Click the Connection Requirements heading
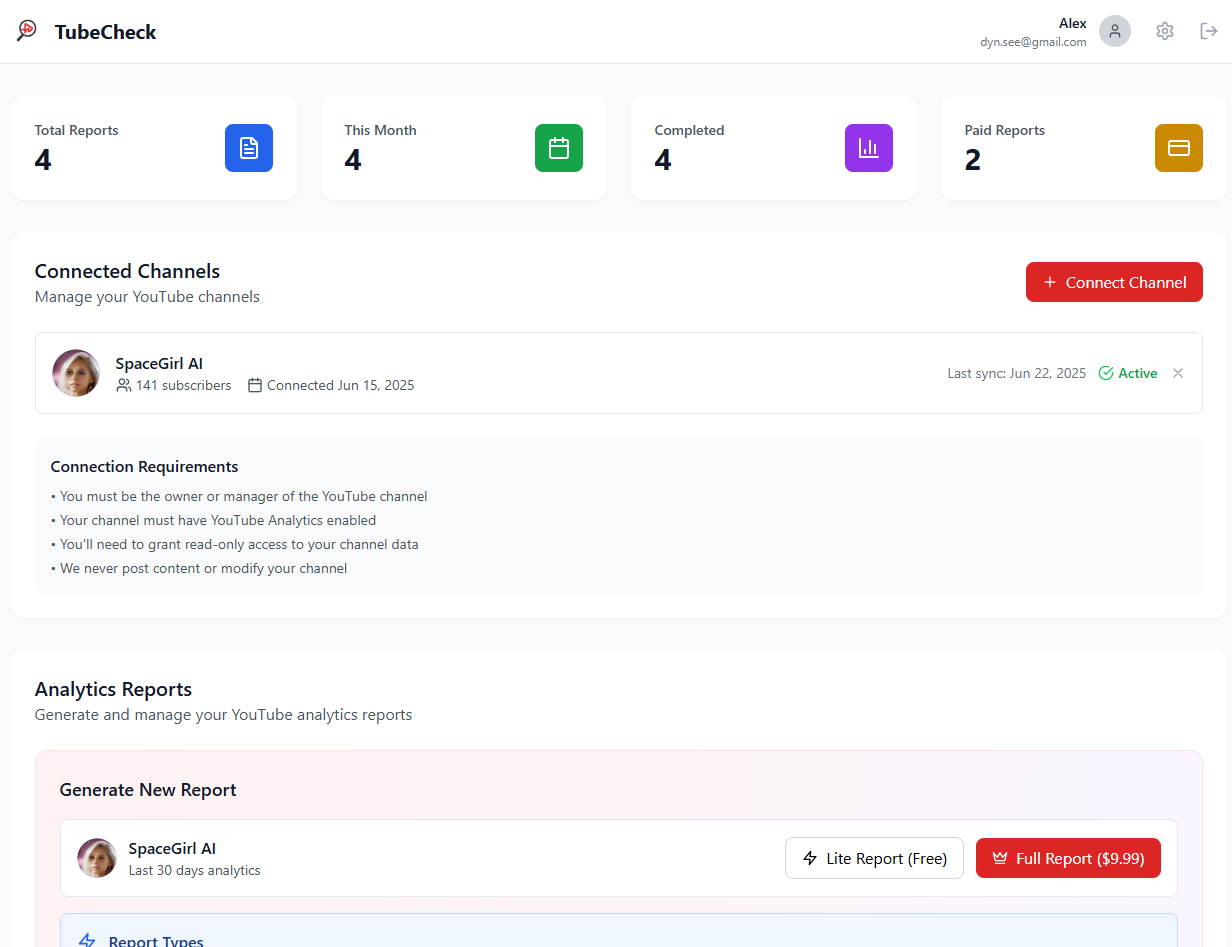The image size is (1232, 947). tap(144, 466)
